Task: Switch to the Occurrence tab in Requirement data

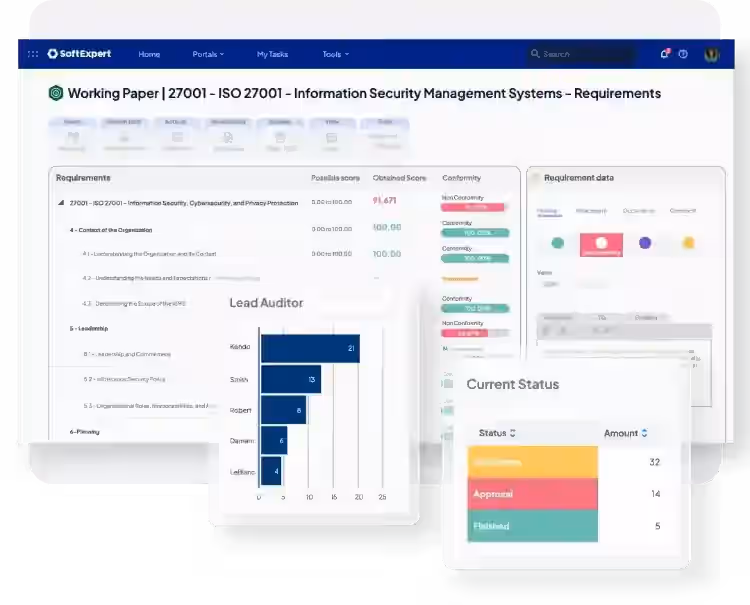Action: (639, 211)
